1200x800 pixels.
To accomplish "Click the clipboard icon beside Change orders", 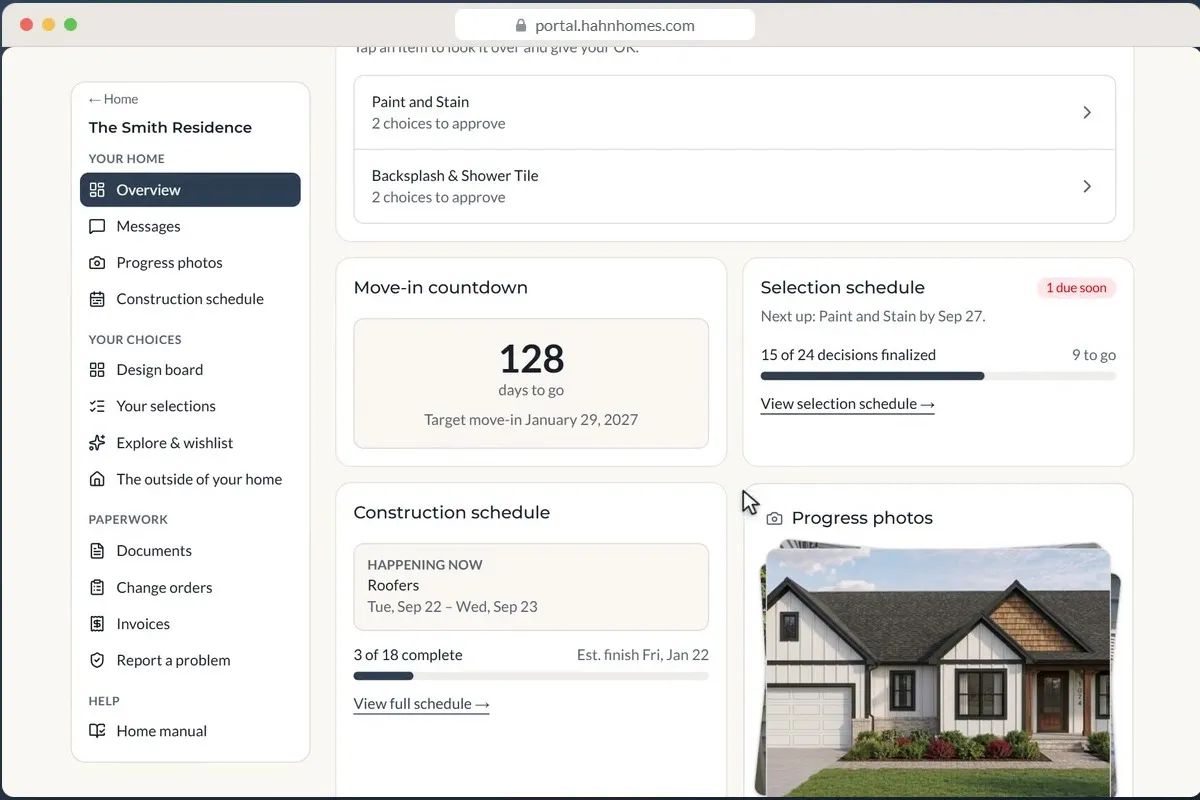I will pos(97,587).
